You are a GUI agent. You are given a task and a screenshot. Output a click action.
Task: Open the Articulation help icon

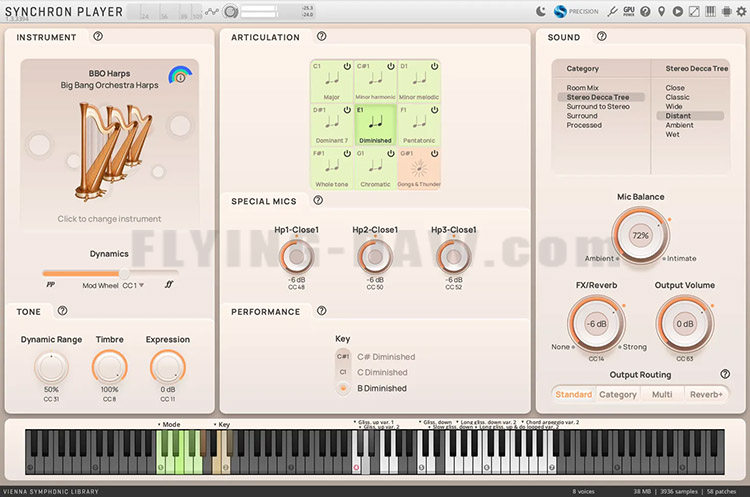point(321,36)
